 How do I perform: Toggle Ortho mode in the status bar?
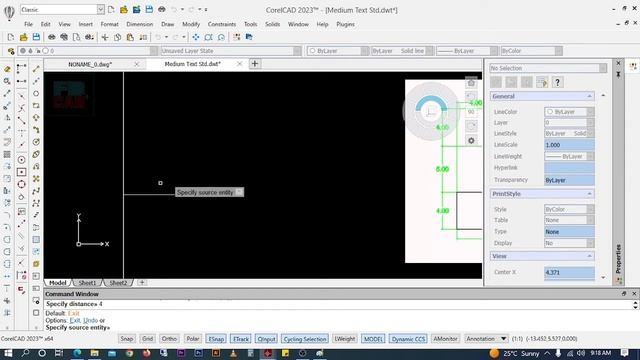pos(169,339)
